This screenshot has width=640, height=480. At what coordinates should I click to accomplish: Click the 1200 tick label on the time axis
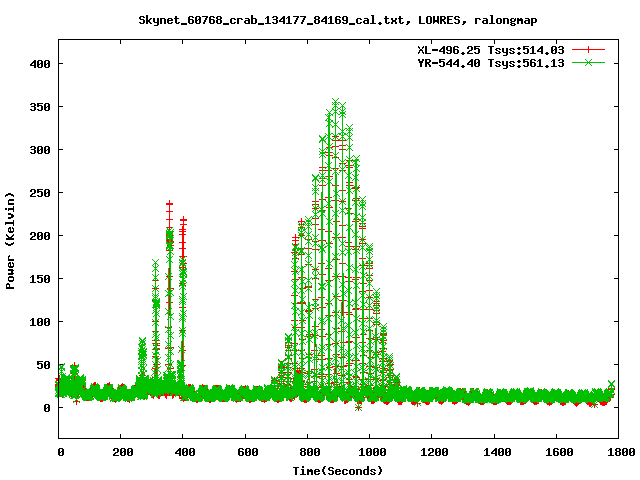(434, 452)
